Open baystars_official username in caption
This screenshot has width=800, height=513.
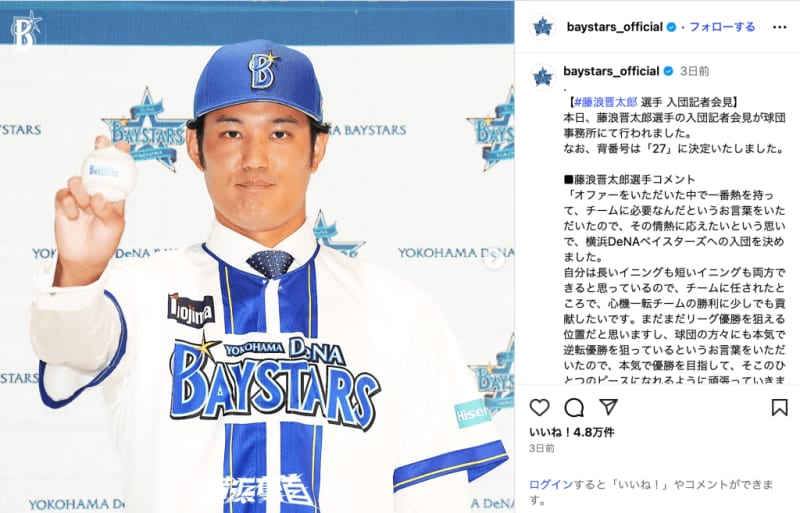coord(611,71)
